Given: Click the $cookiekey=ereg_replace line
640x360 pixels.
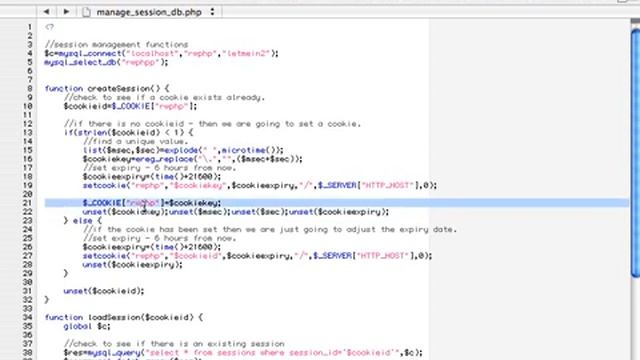Looking at the screenshot, I should pyautogui.click(x=193, y=159).
